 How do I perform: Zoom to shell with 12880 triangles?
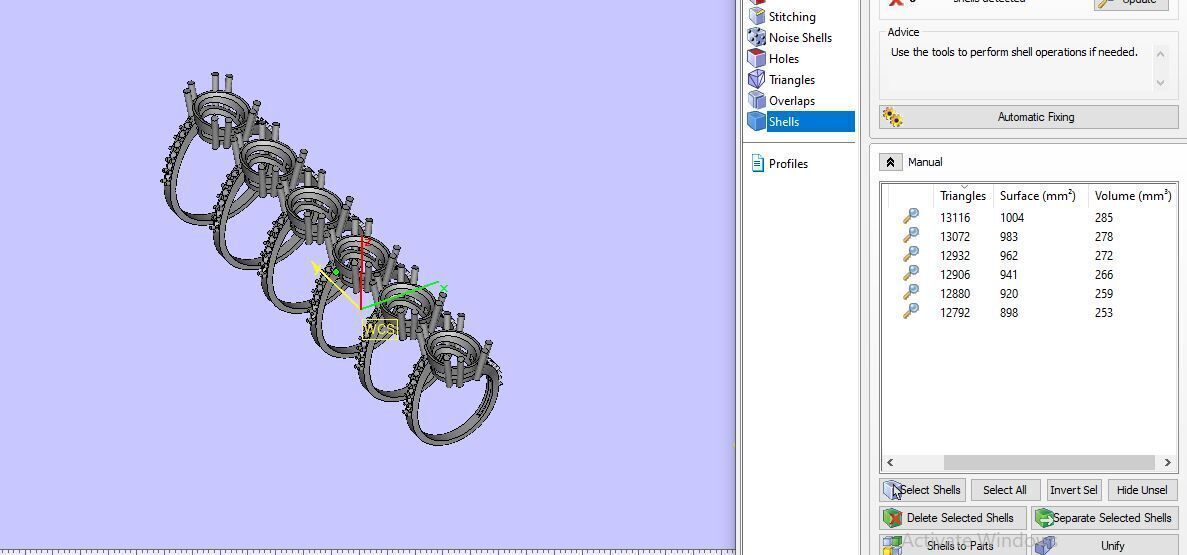pos(911,293)
